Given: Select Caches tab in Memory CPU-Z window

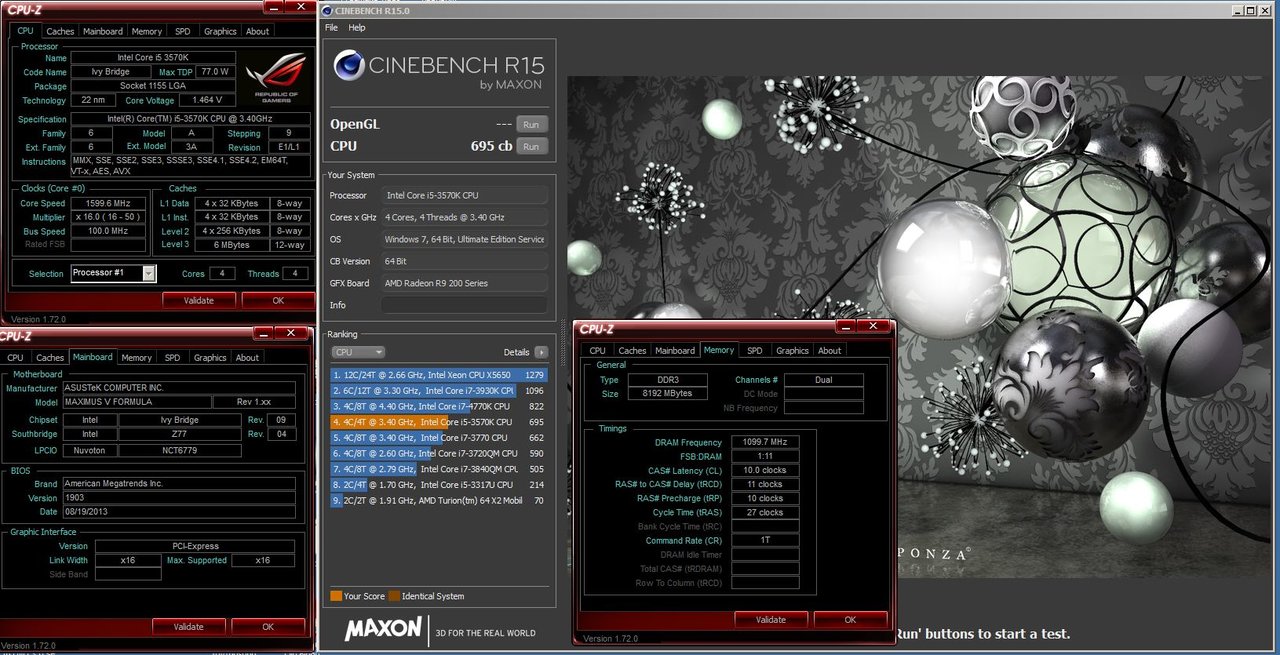Looking at the screenshot, I should click(x=632, y=350).
